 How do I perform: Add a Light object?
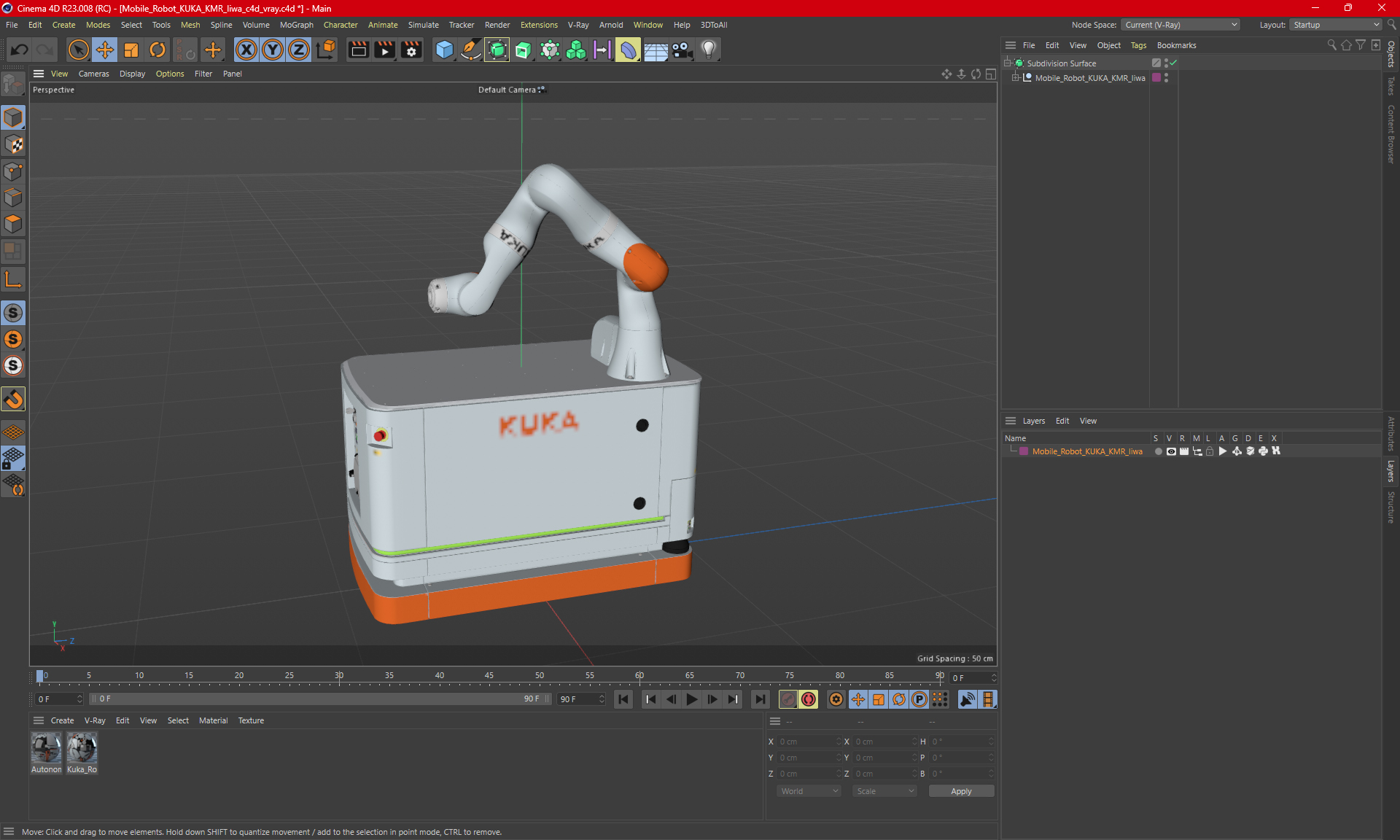(x=709, y=50)
